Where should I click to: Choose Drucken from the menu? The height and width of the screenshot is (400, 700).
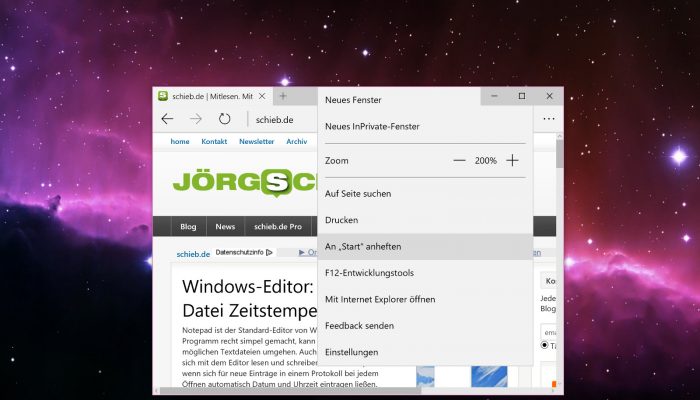point(425,220)
